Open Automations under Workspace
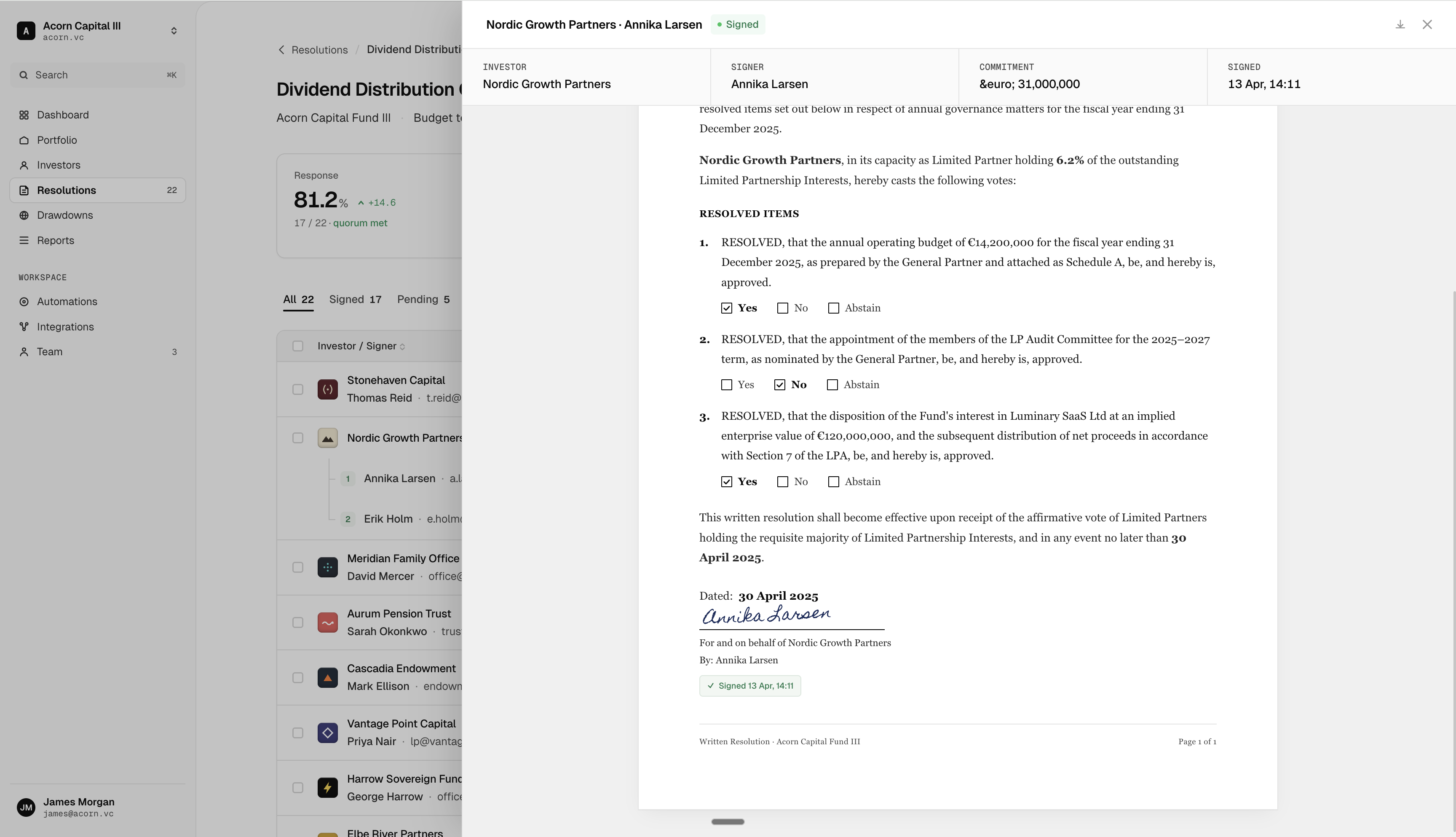 pos(98,302)
